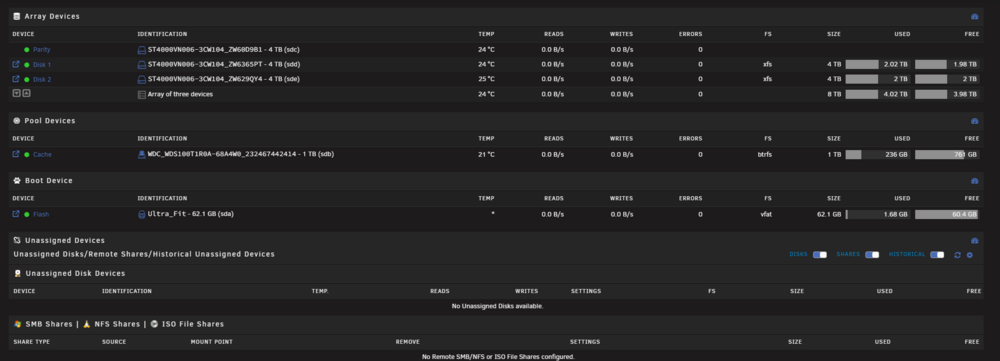Click the DISKS label in Unassigned Devices

(x=798, y=254)
